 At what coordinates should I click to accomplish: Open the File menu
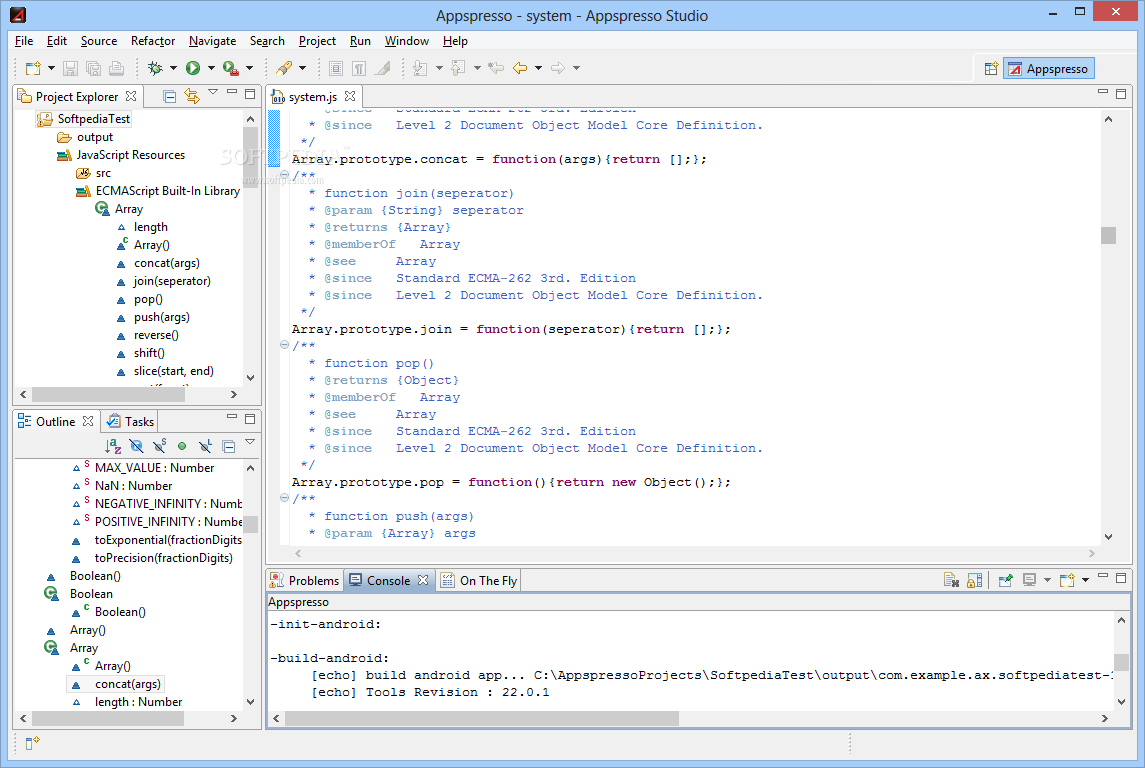(24, 41)
